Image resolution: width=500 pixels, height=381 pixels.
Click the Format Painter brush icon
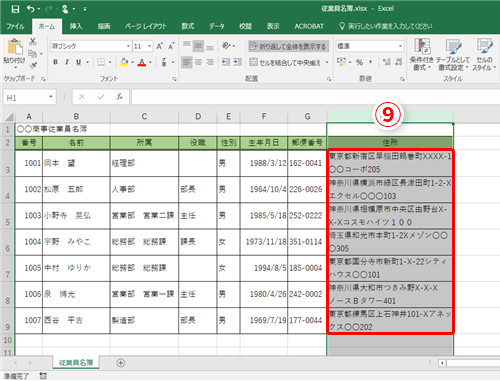(32, 65)
